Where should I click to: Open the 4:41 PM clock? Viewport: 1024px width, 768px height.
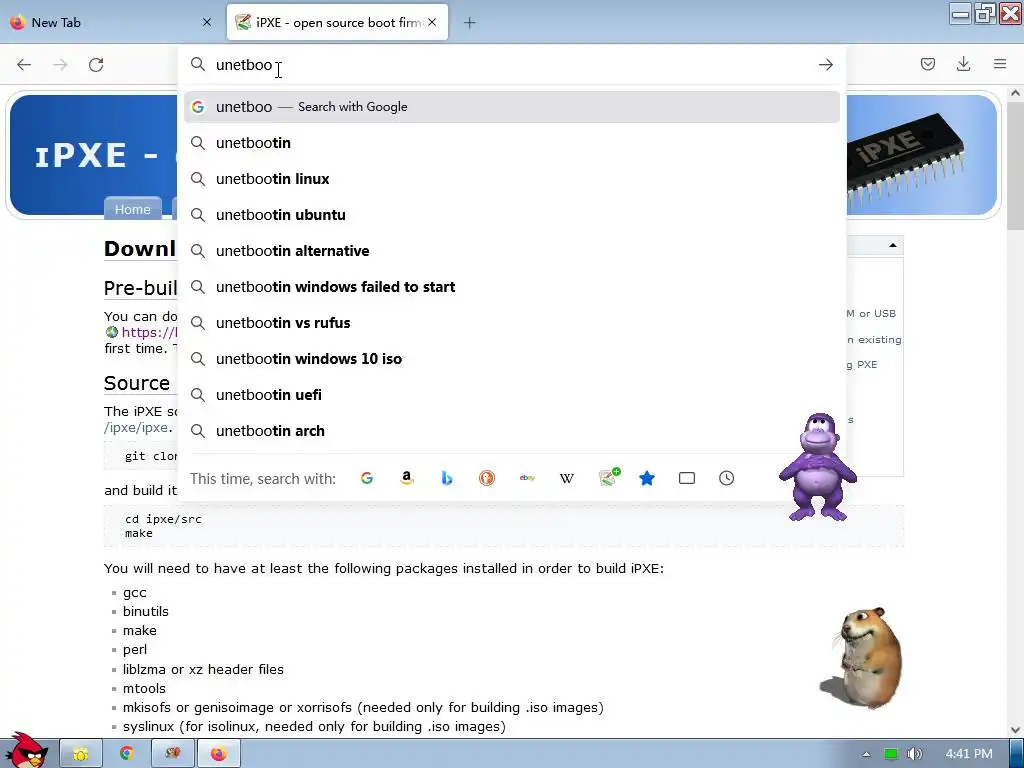[x=968, y=754]
